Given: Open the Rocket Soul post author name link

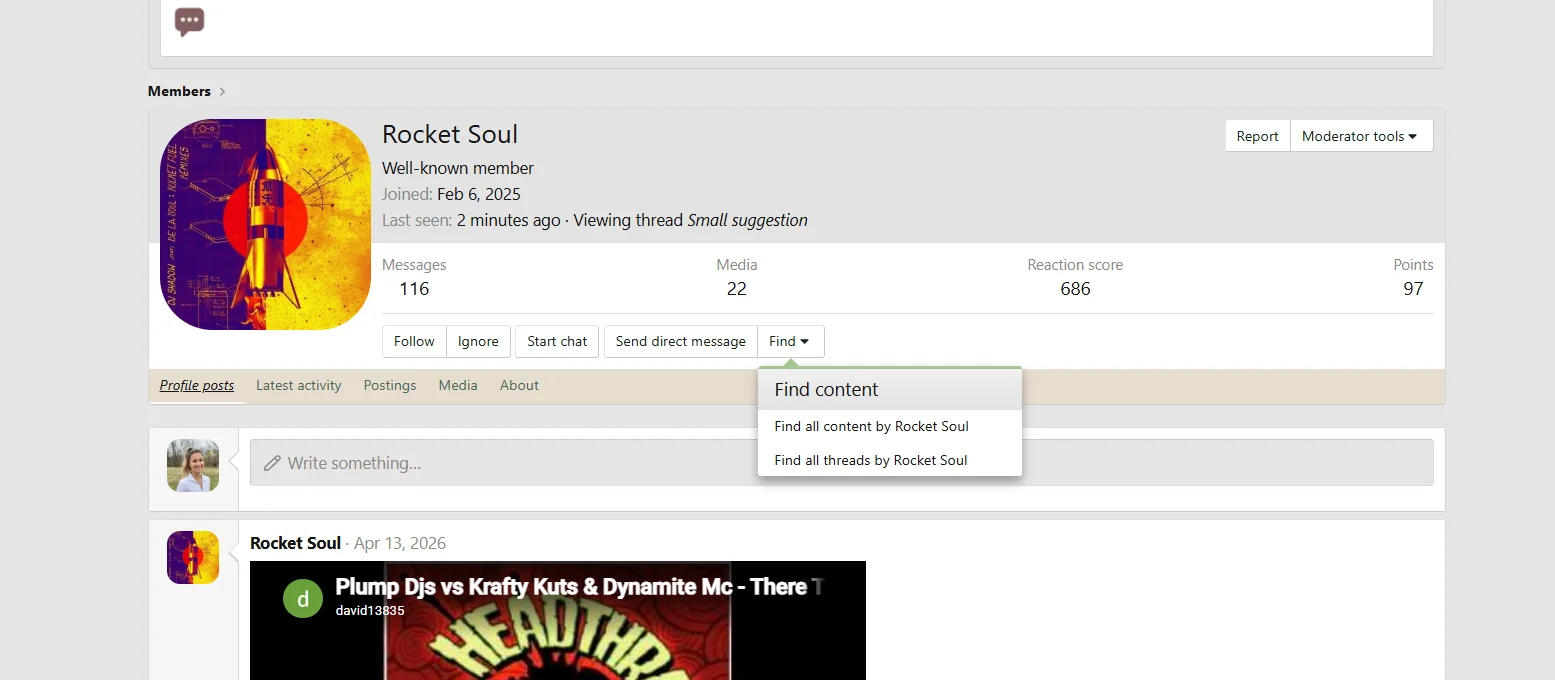Looking at the screenshot, I should point(295,543).
